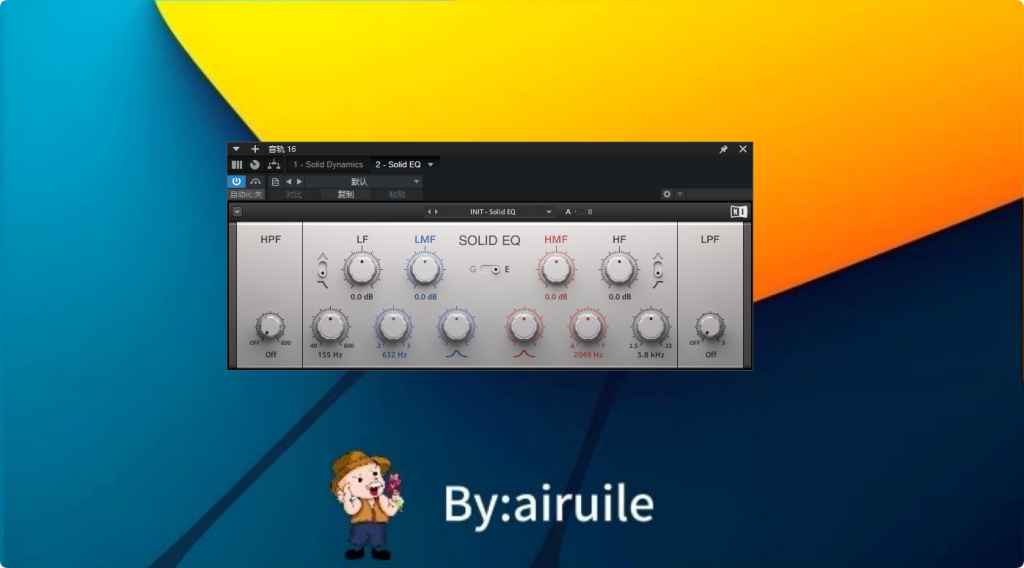This screenshot has height=568, width=1024.
Task: Pin the plugin window
Action: (724, 149)
